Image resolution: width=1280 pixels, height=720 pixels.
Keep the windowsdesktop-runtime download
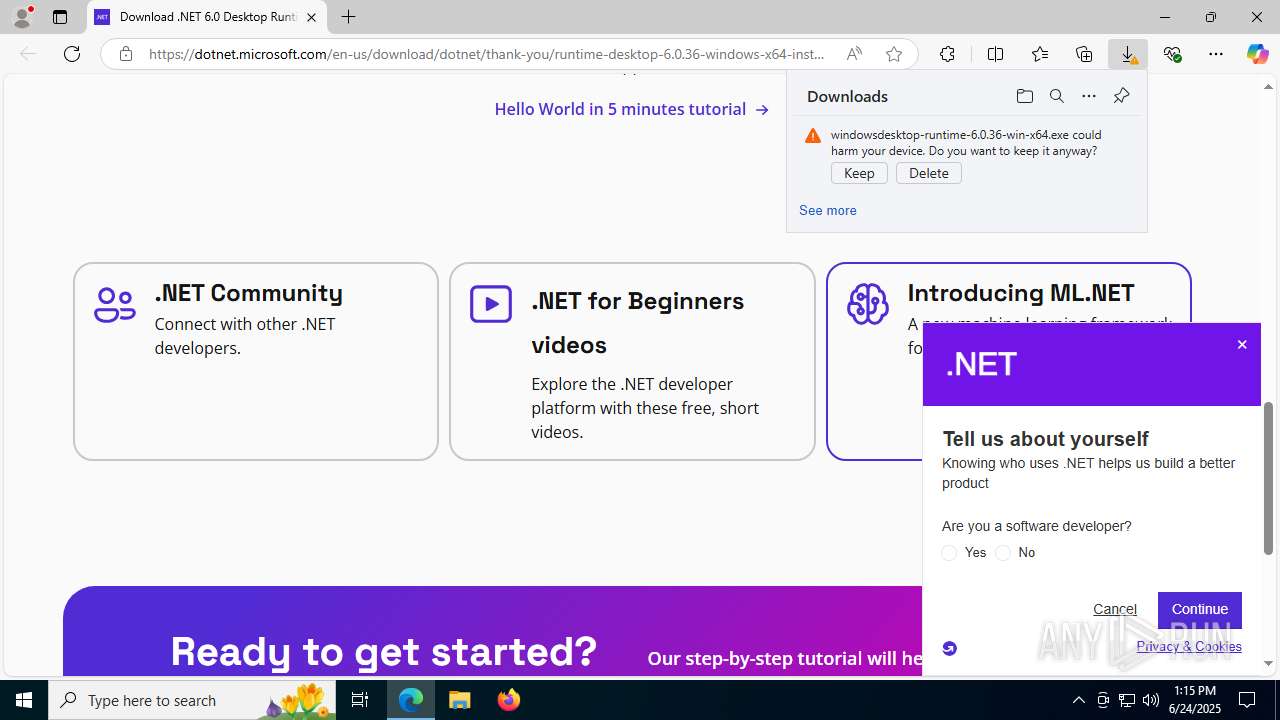point(859,173)
